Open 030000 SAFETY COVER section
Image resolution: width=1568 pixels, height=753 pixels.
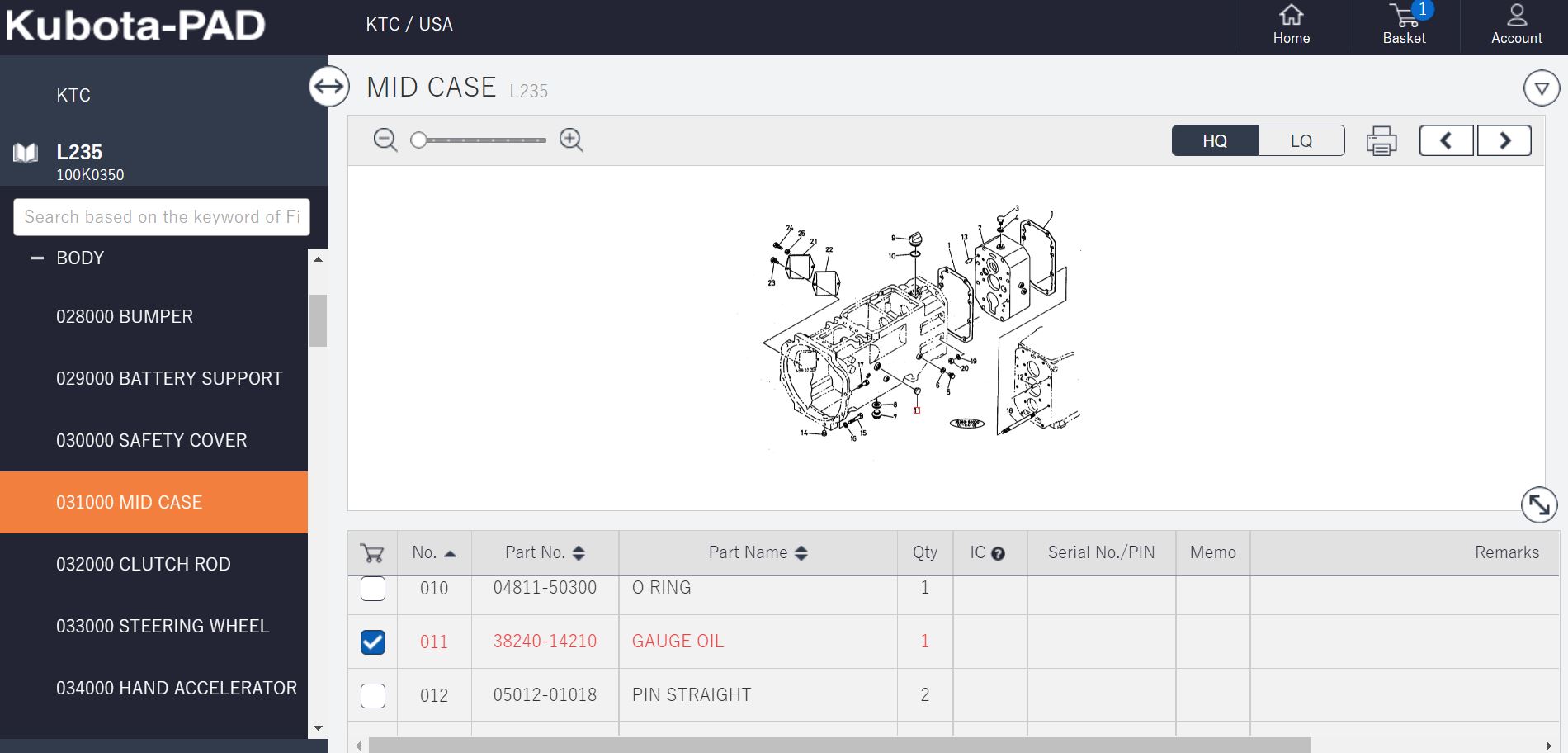(x=153, y=441)
